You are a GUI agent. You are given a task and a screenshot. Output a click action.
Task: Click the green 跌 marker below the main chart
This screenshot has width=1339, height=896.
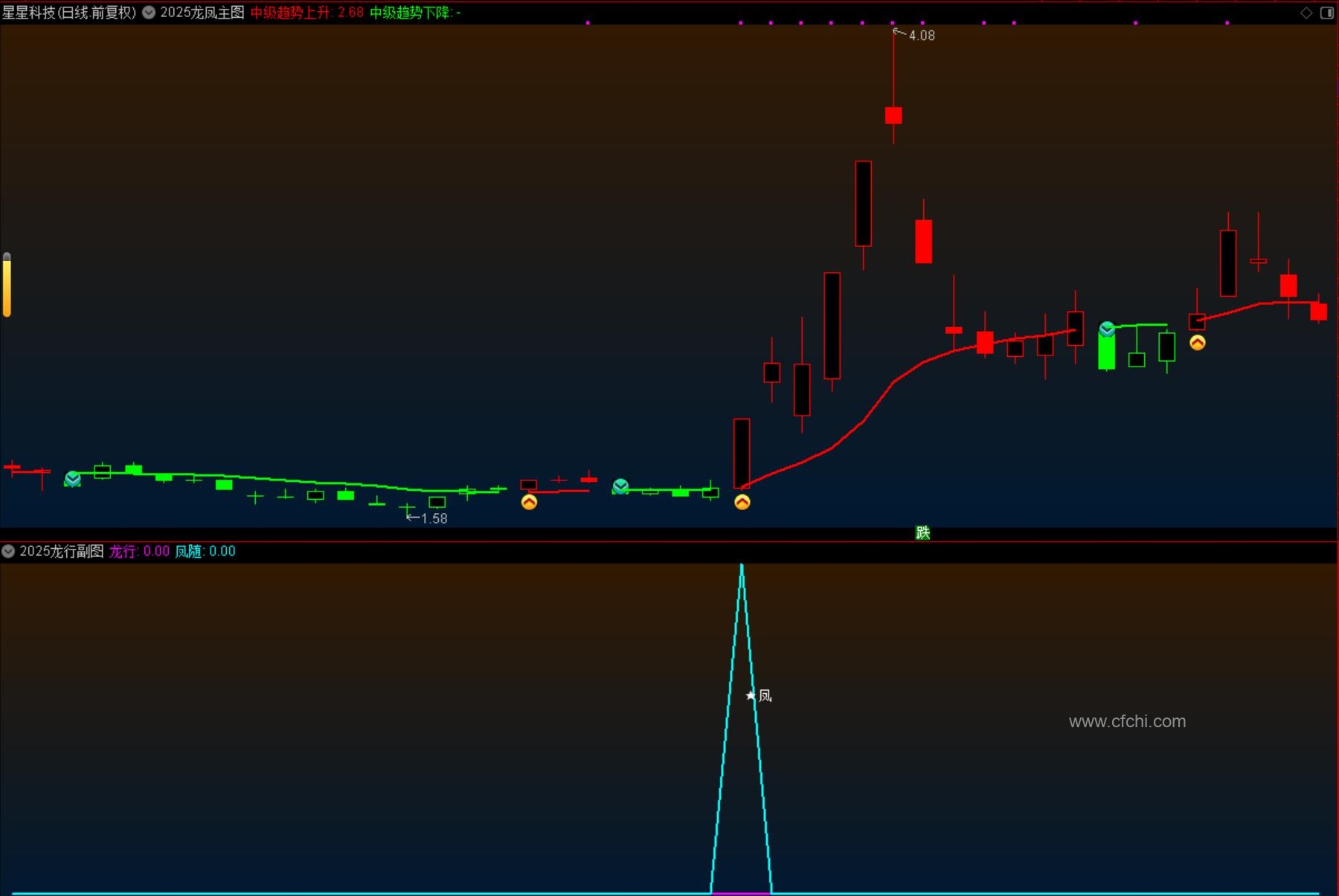[923, 532]
